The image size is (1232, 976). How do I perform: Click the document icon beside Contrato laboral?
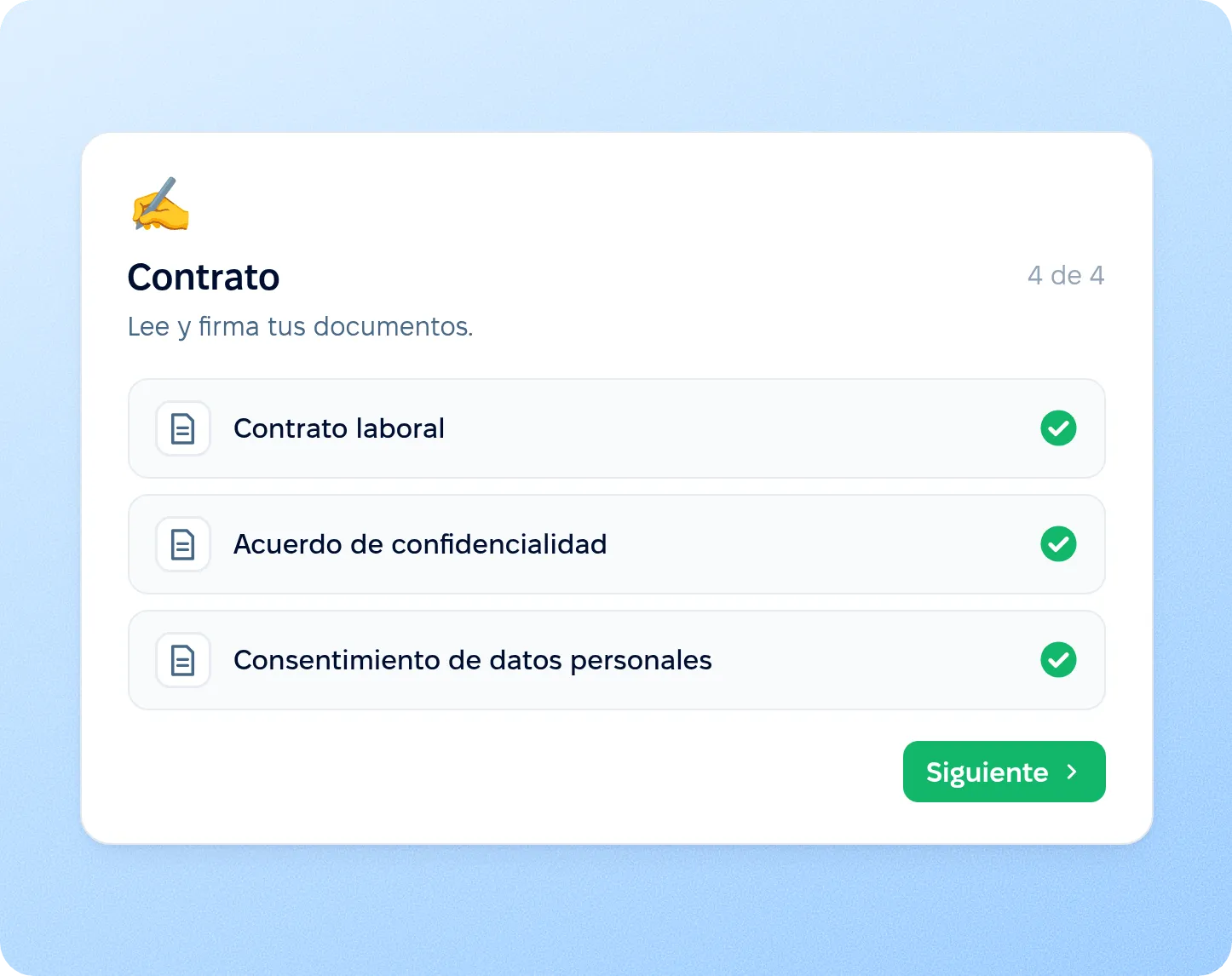tap(183, 428)
